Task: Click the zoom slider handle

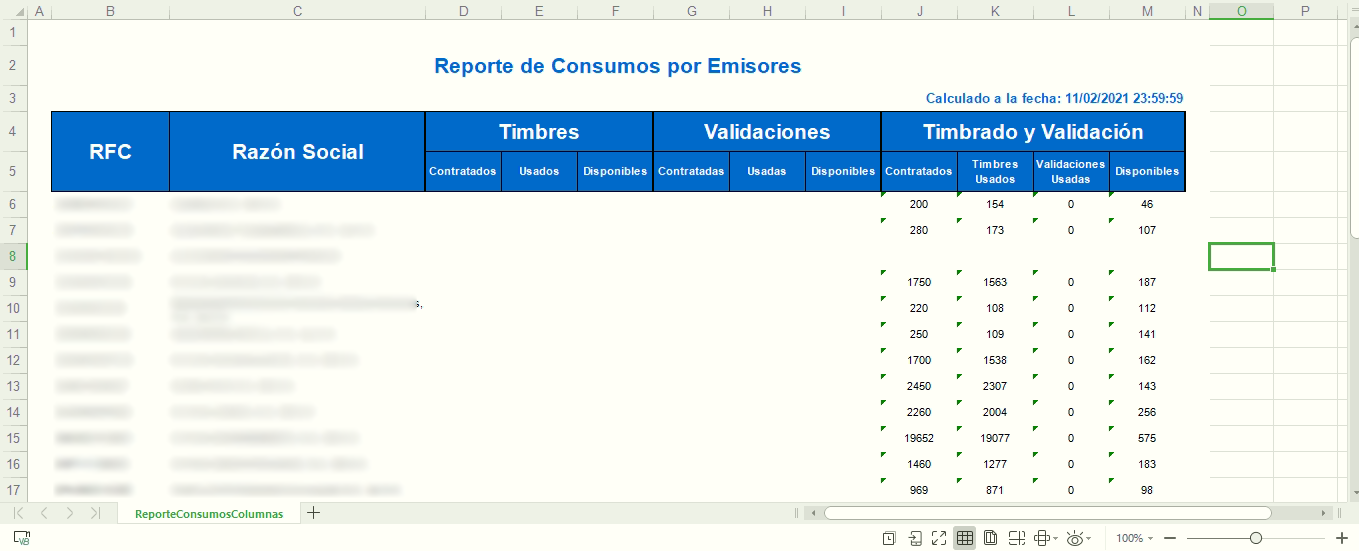Action: 1255,538
